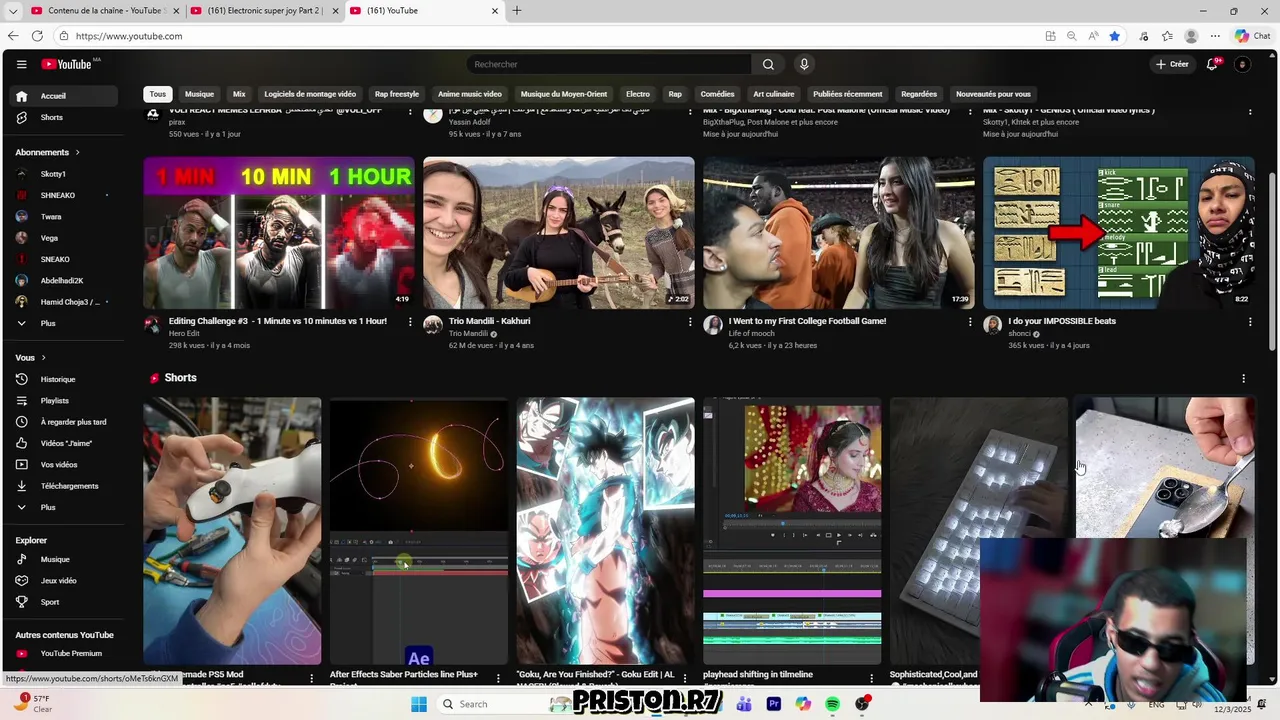Click Windows Start button
The width and height of the screenshot is (1280, 720).
pyautogui.click(x=419, y=704)
